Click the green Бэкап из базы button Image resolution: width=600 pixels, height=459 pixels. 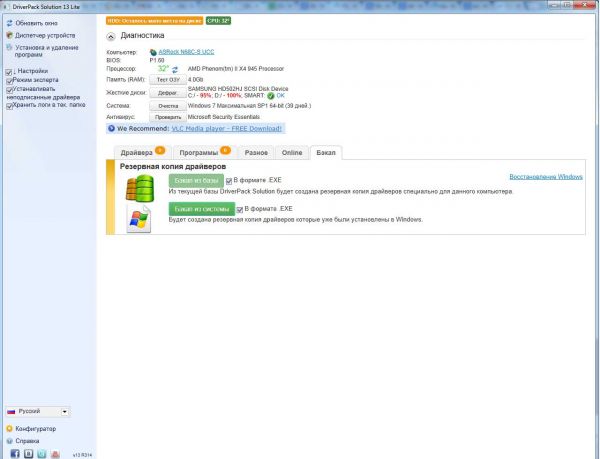click(x=196, y=181)
